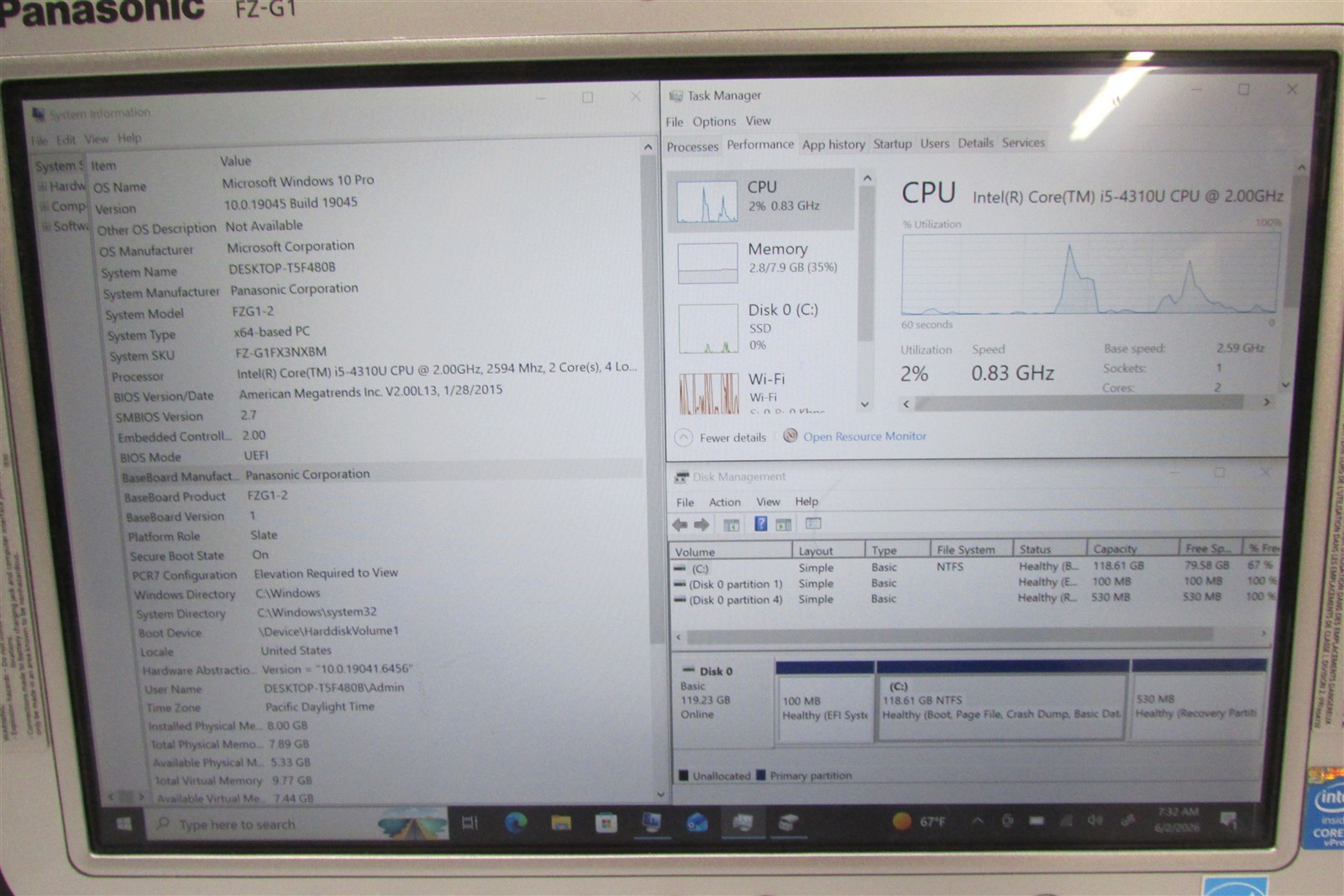Open Disk Management File menu

click(x=685, y=502)
